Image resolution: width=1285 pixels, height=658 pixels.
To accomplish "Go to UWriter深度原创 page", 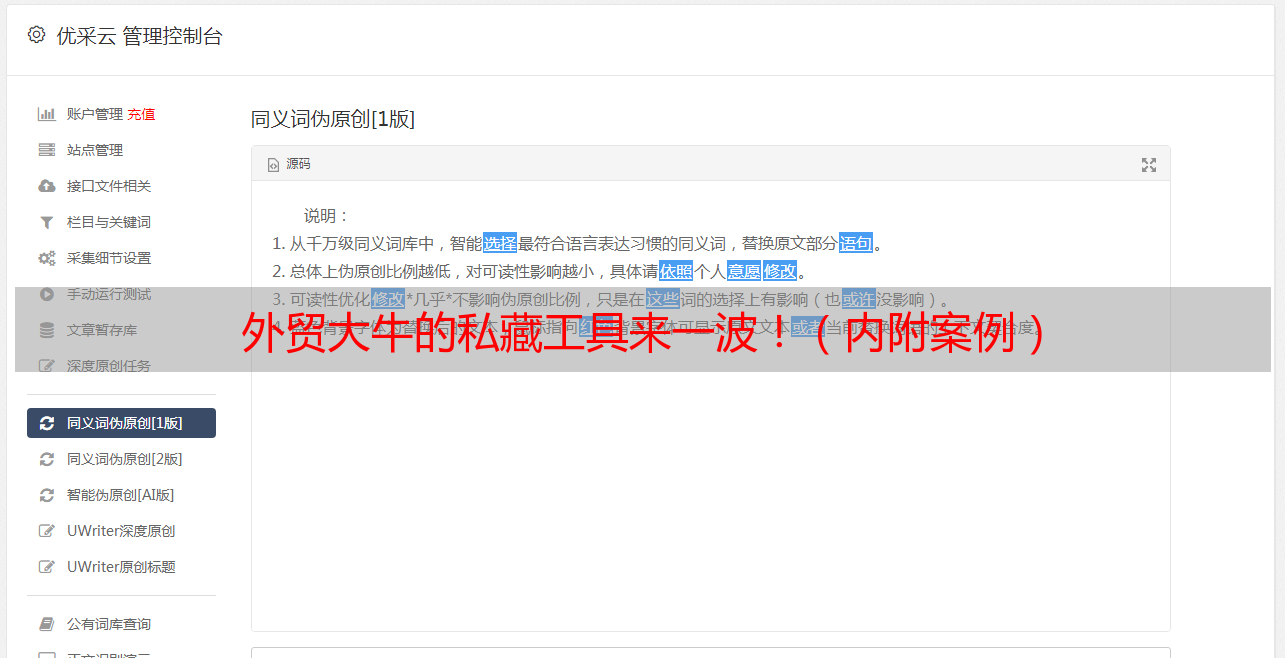I will pyautogui.click(x=121, y=531).
